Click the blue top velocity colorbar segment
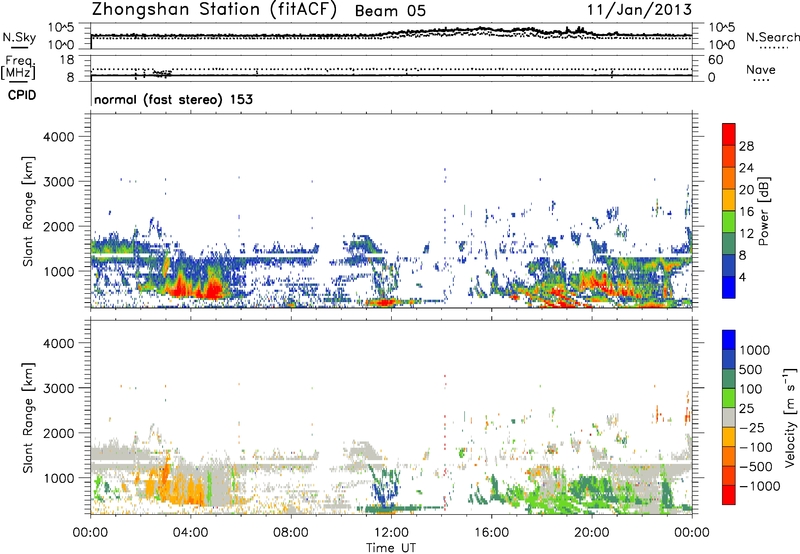 coord(729,340)
